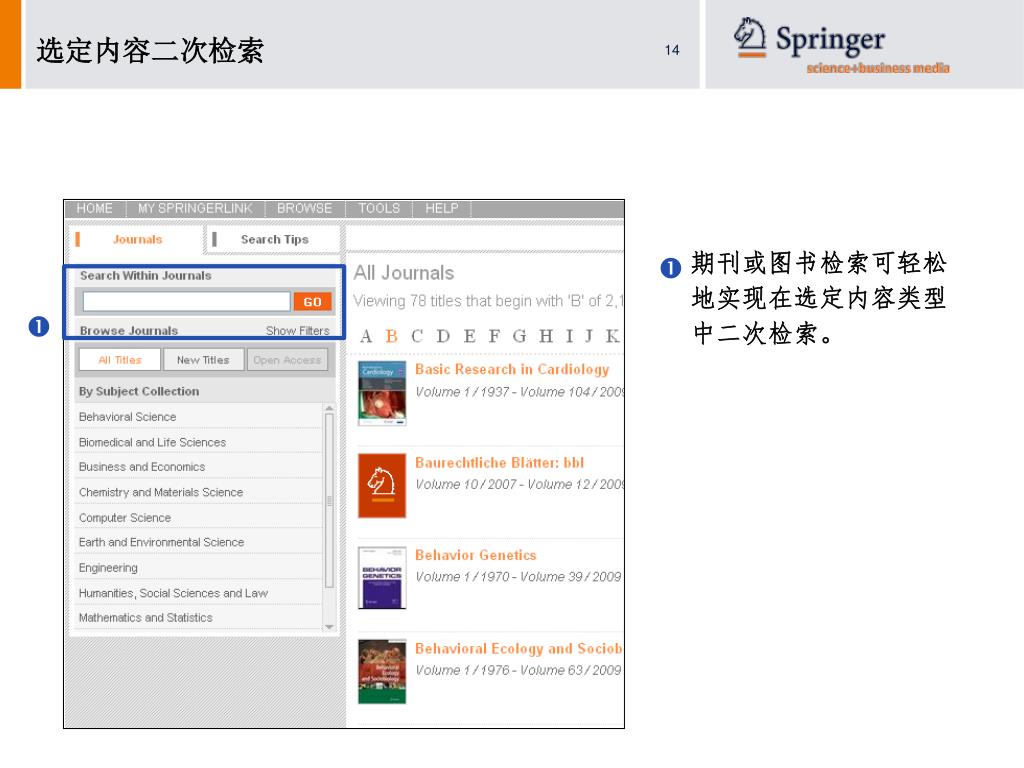Click Behavioral Ecology cover thumbnail
Screen dimensions: 1024x768
tap(382, 671)
